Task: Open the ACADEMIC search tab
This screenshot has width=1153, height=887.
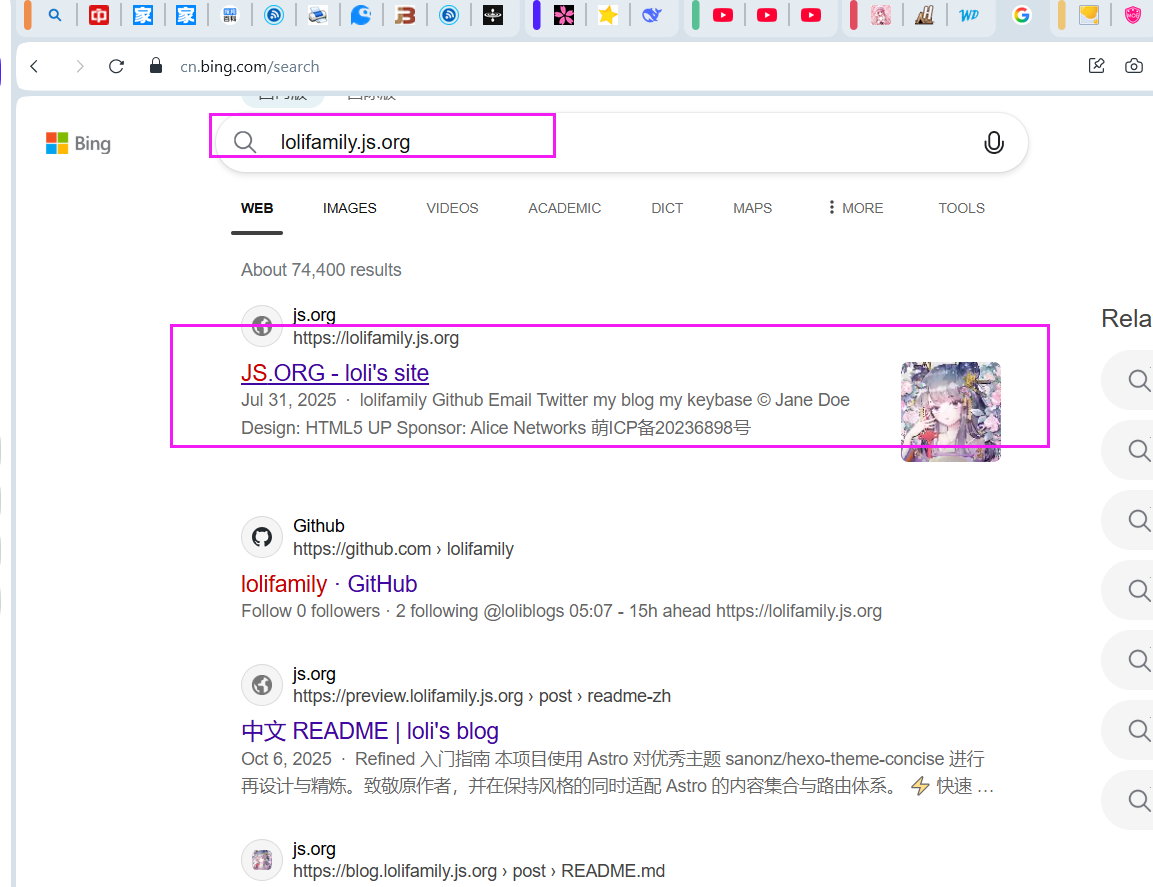Action: pyautogui.click(x=564, y=208)
